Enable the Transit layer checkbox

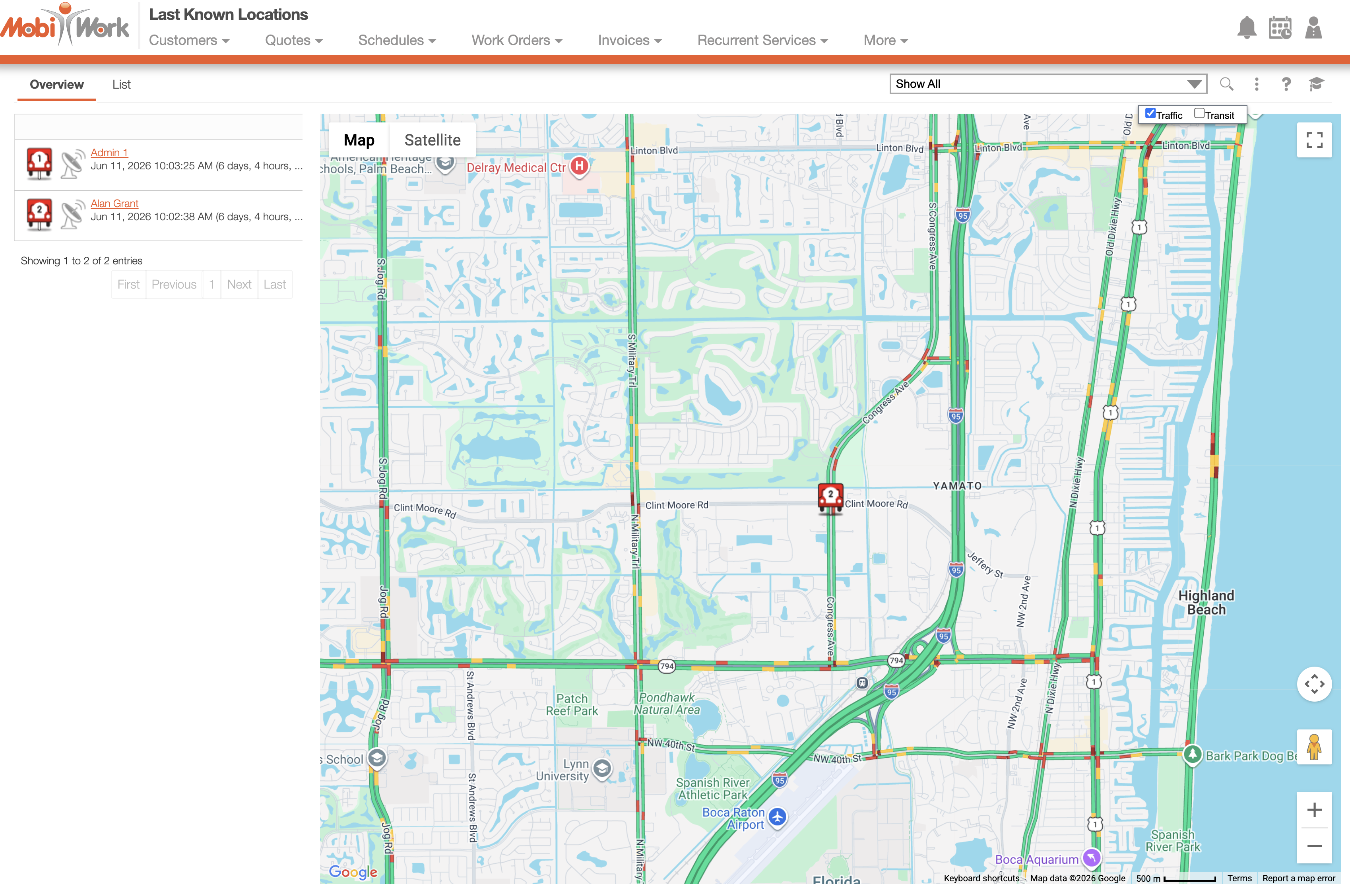(1199, 113)
